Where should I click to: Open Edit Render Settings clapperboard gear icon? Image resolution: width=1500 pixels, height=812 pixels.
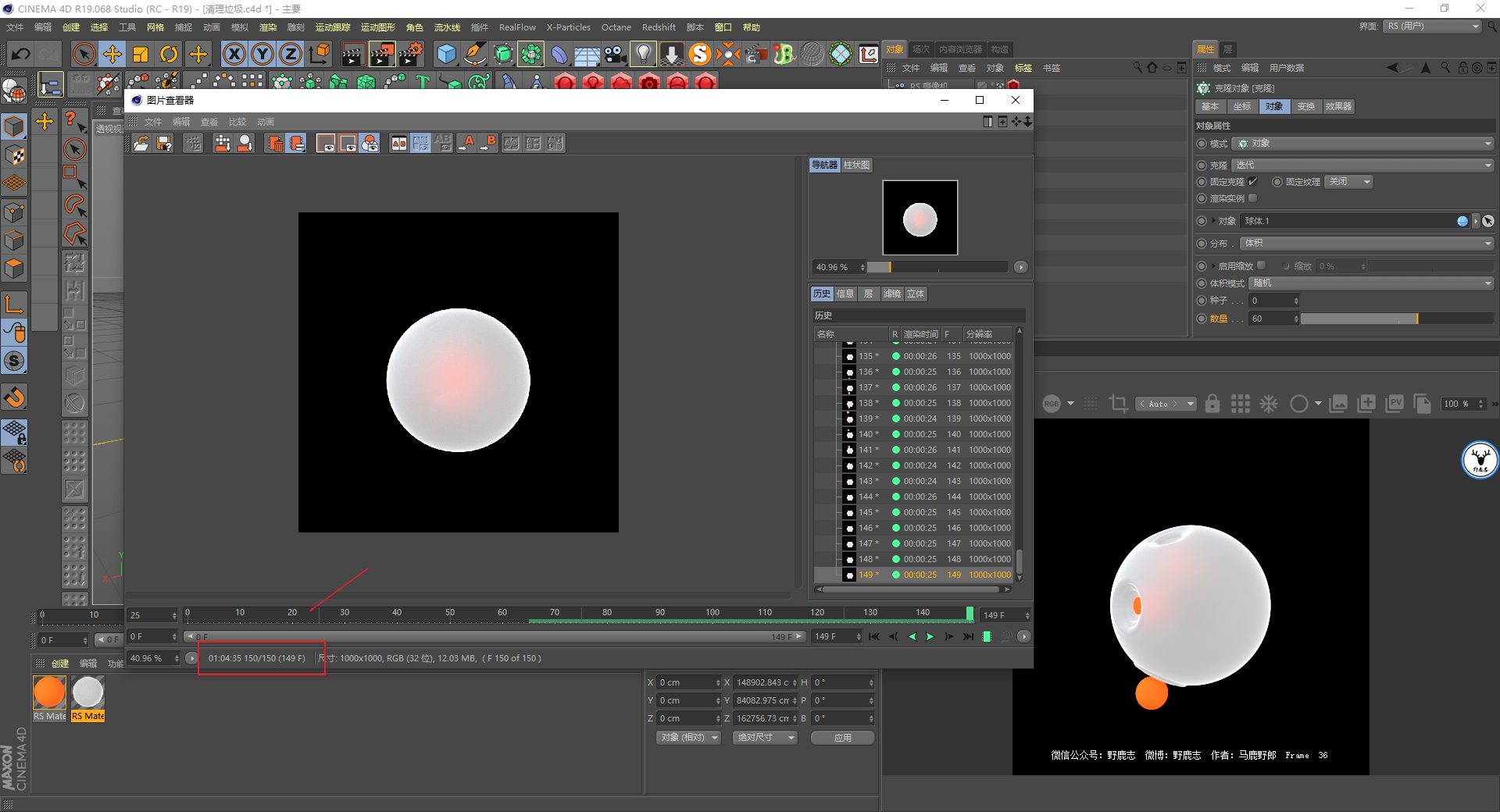411,54
